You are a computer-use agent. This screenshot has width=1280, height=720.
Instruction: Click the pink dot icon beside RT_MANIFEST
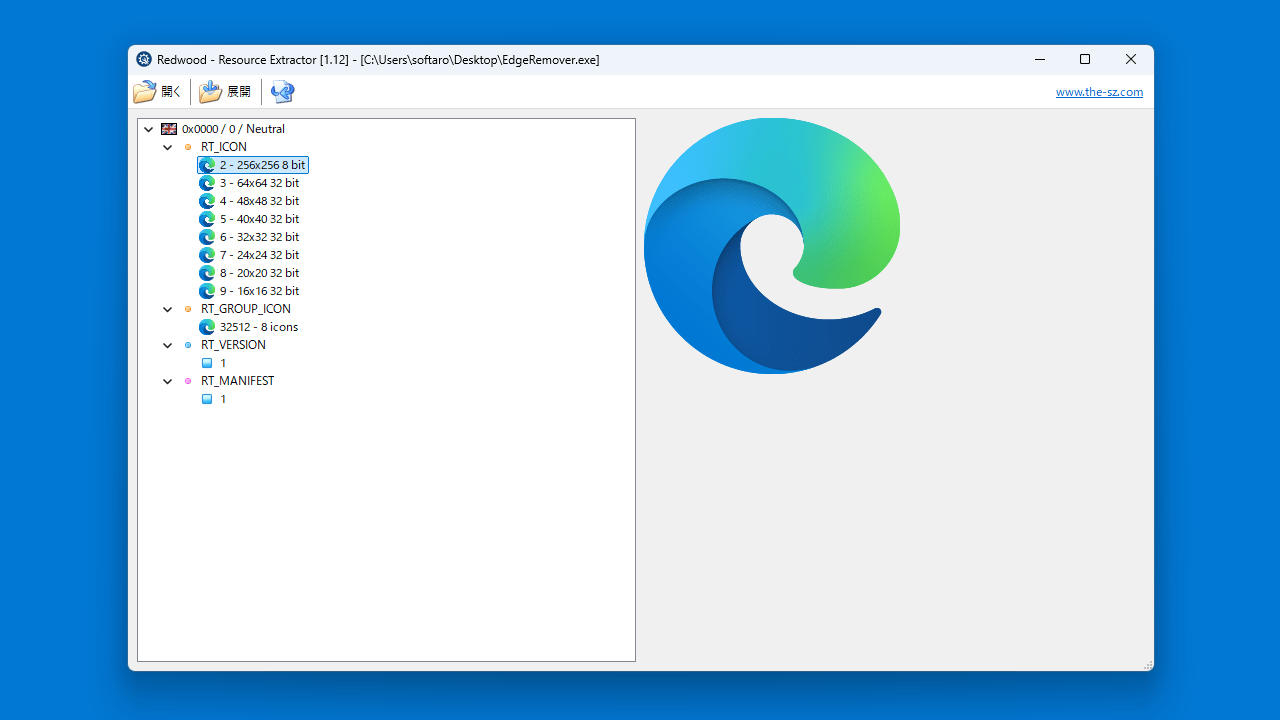pyautogui.click(x=188, y=381)
